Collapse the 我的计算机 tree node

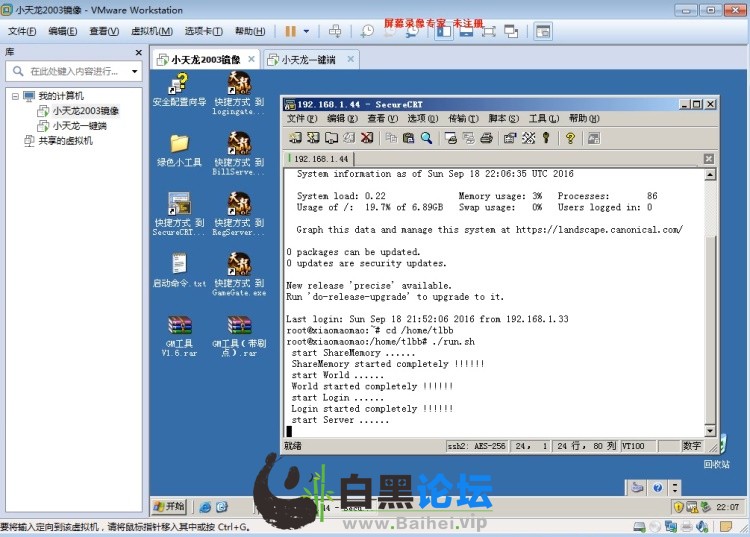(x=15, y=96)
